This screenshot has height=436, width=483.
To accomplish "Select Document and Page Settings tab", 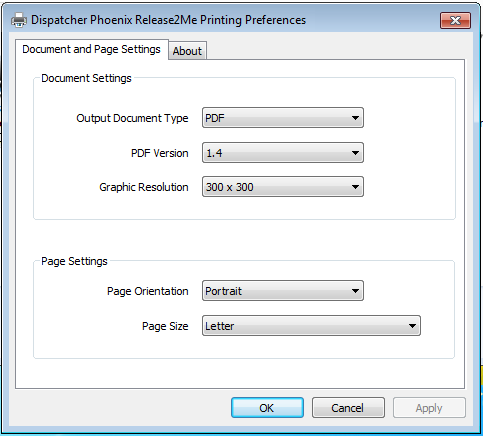I will pos(91,49).
